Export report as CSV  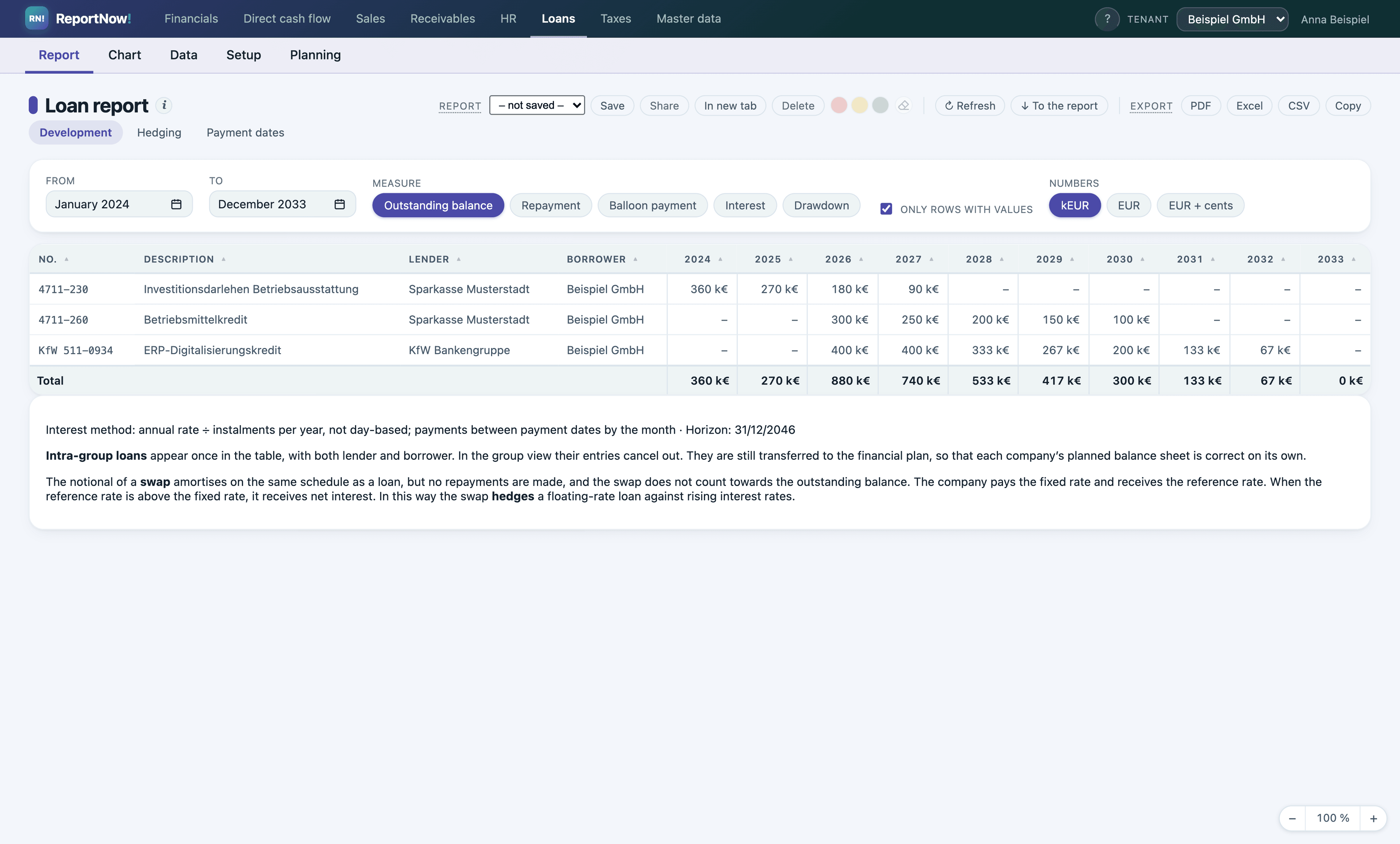[x=1298, y=105]
